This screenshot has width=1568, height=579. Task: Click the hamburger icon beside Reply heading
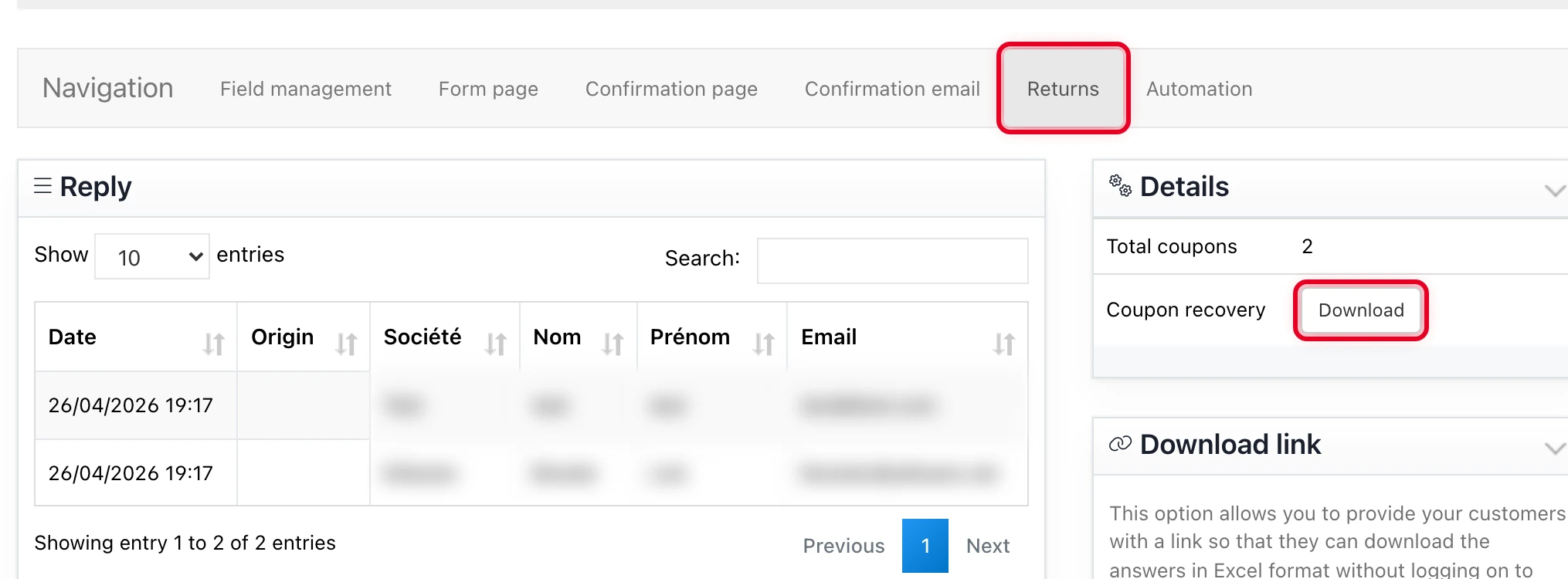coord(44,187)
